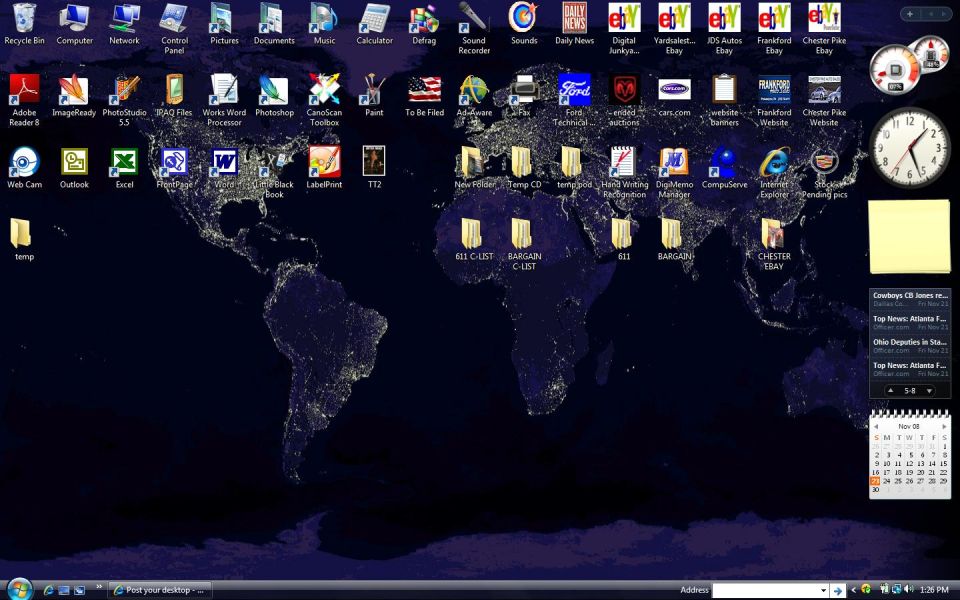Select the LabelPrint icon
Image resolution: width=960 pixels, height=600 pixels.
(x=324, y=162)
